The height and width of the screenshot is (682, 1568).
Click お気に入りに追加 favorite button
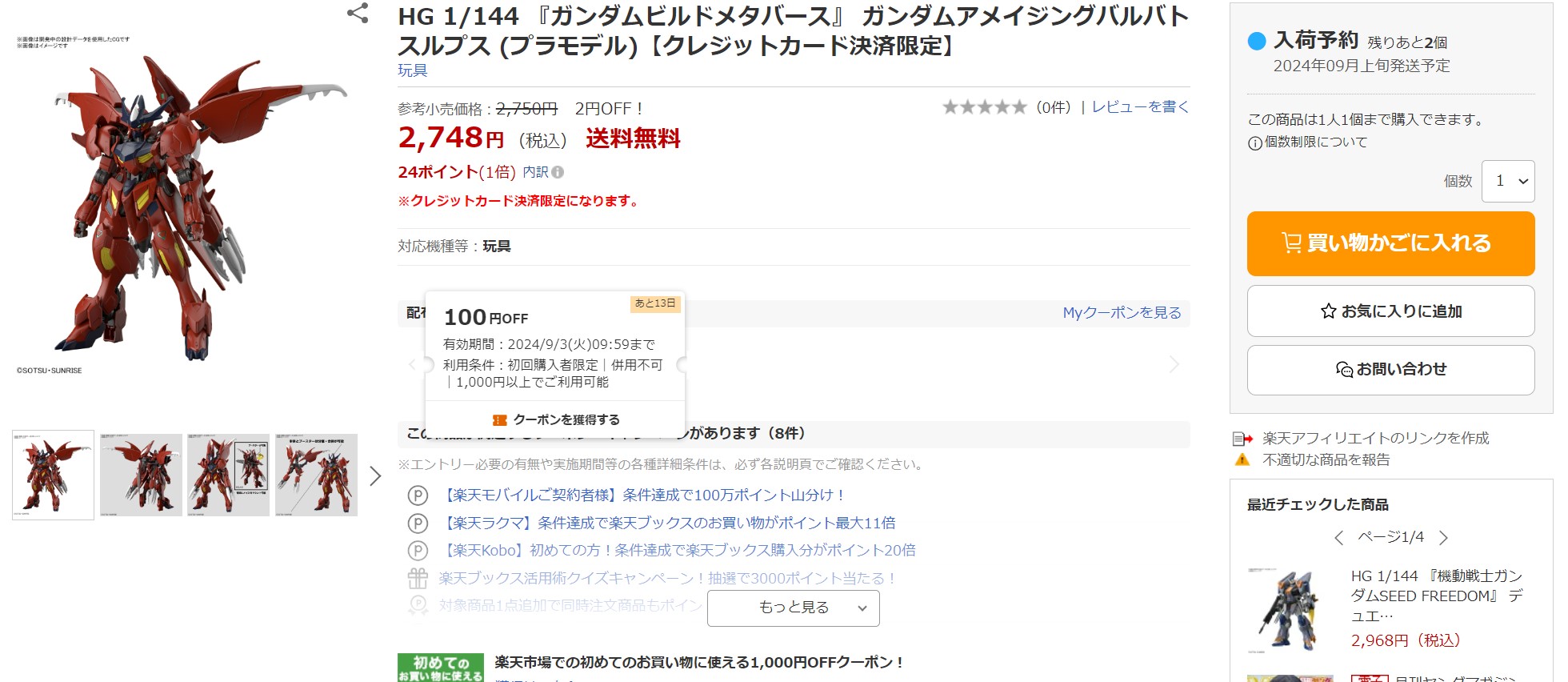pos(1390,311)
